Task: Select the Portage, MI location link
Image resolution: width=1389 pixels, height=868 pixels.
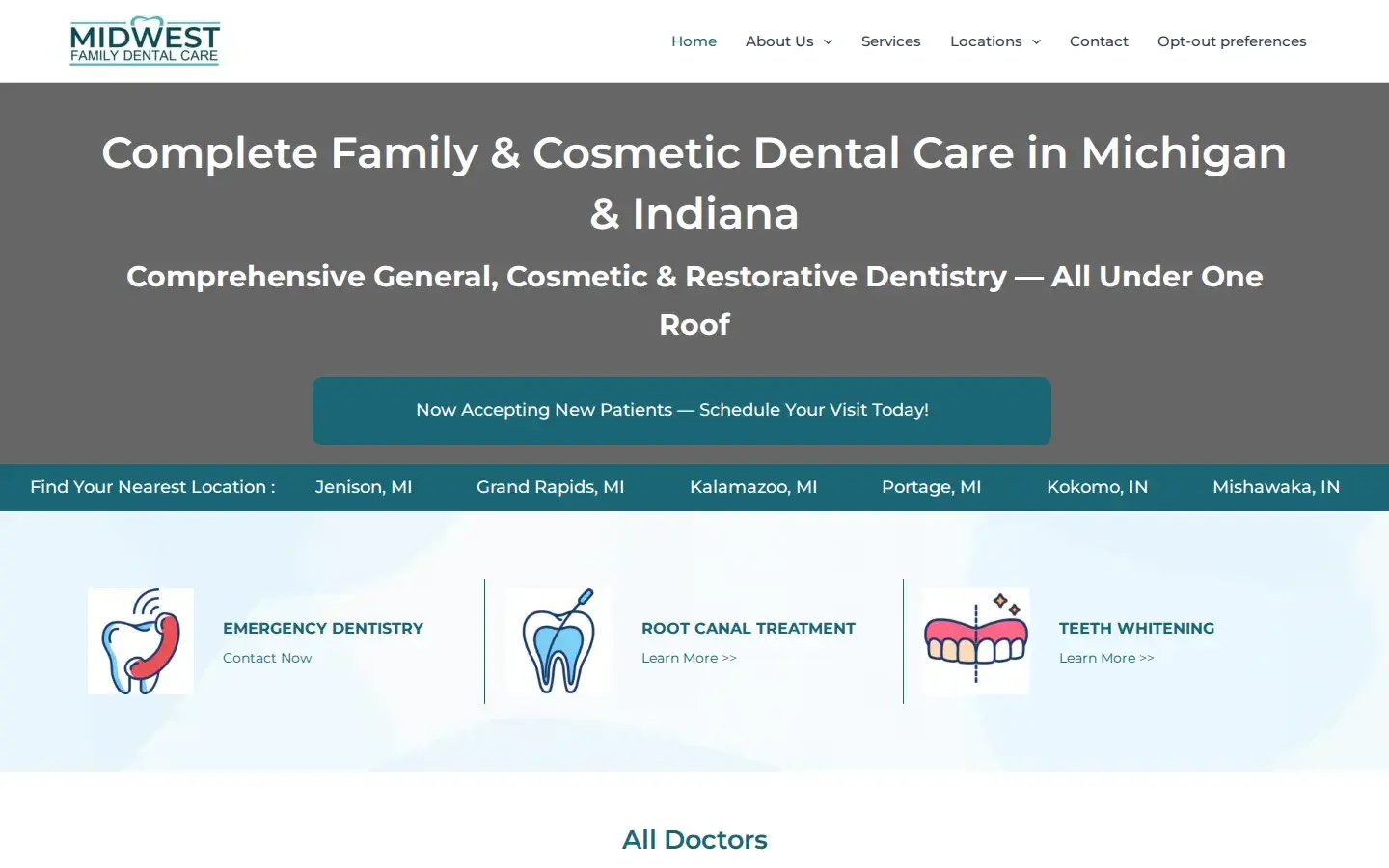Action: (932, 487)
